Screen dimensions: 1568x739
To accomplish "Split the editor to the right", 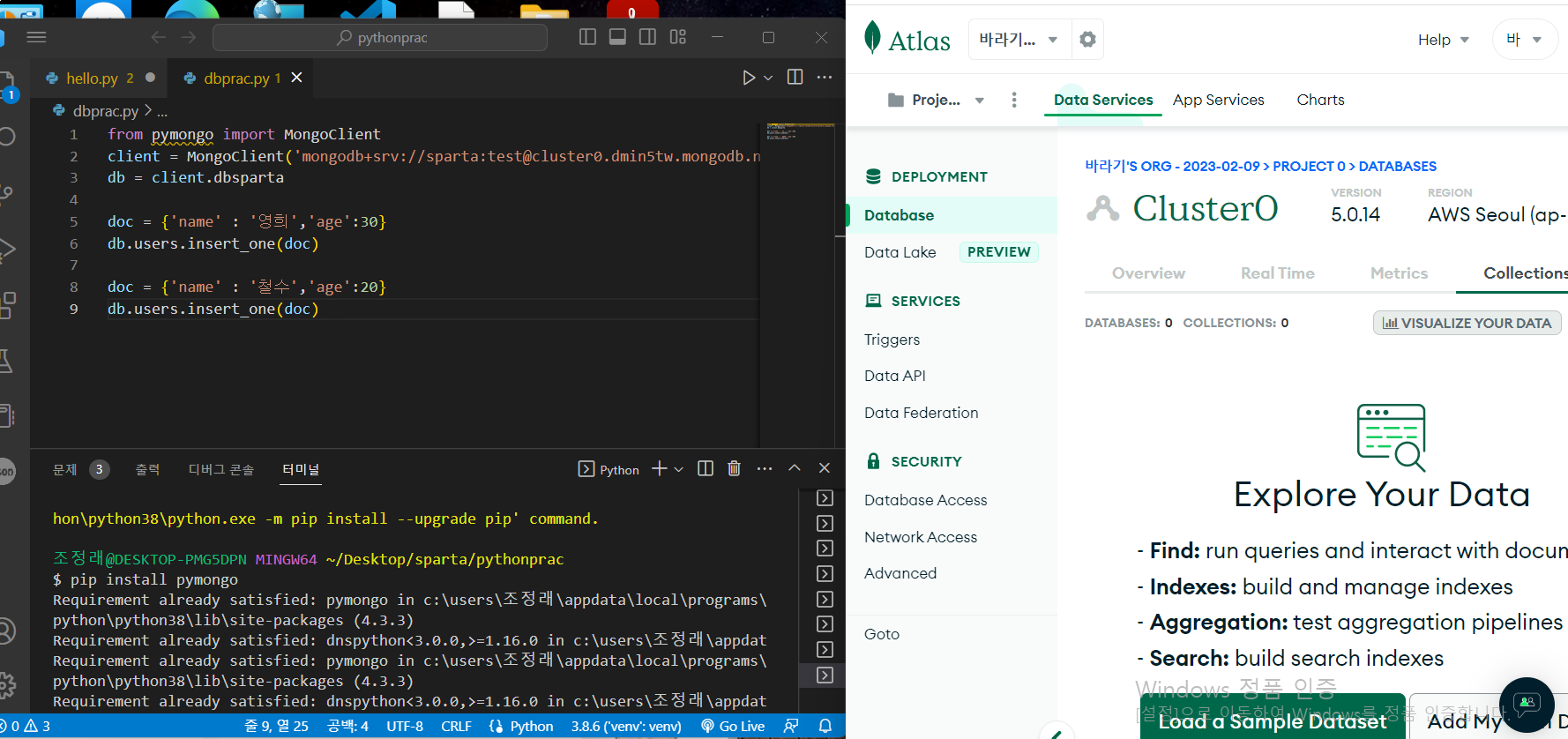I will [x=795, y=78].
